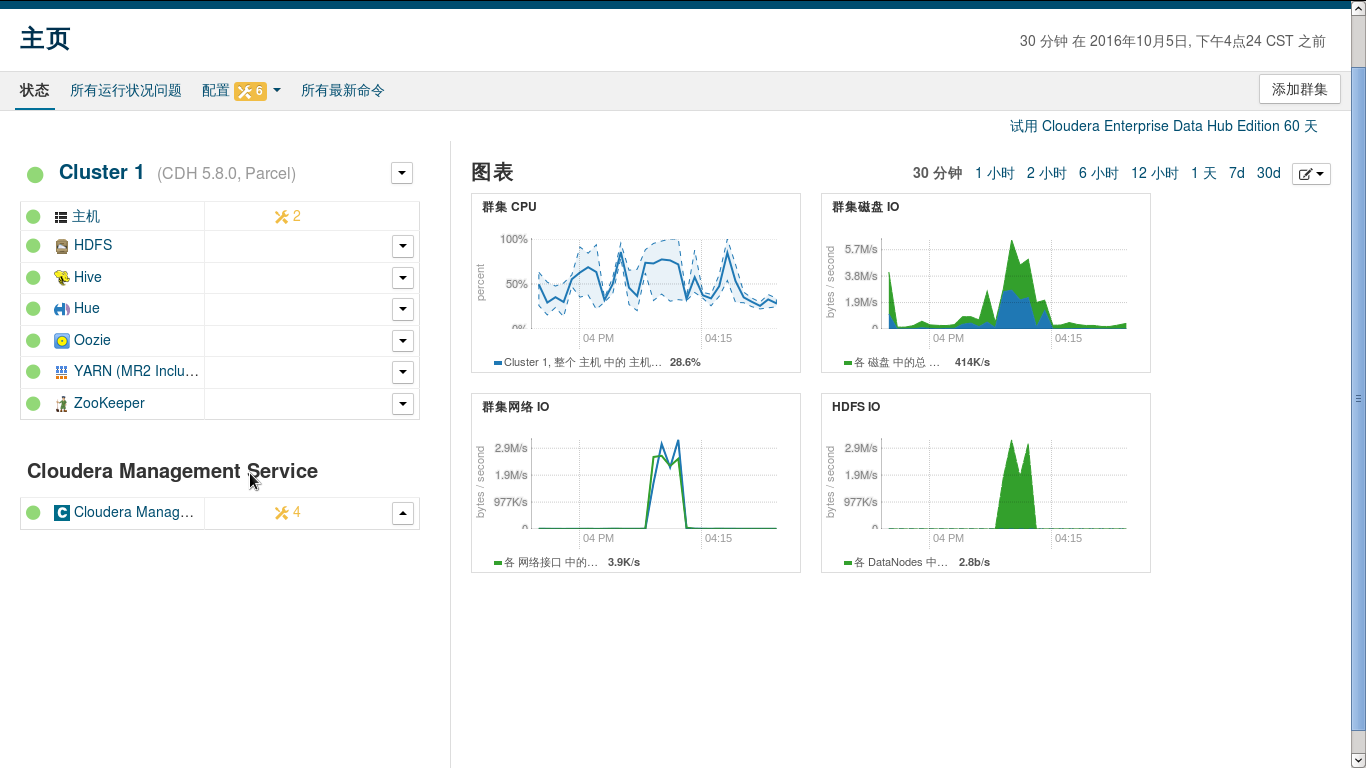Select the 2 小时 time range
Screen dimensions: 1366x768
tap(1047, 173)
